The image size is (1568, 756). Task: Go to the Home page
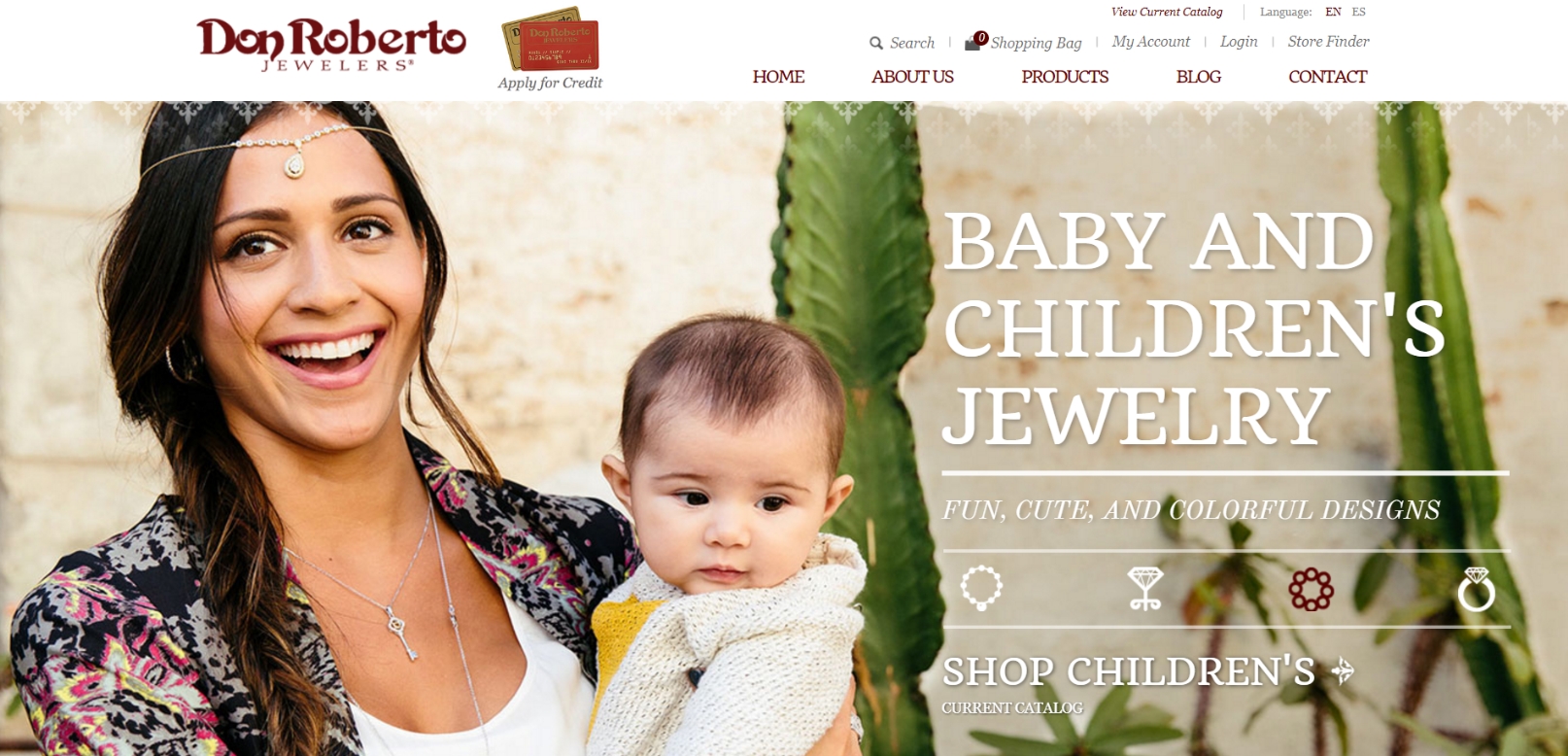tap(778, 77)
